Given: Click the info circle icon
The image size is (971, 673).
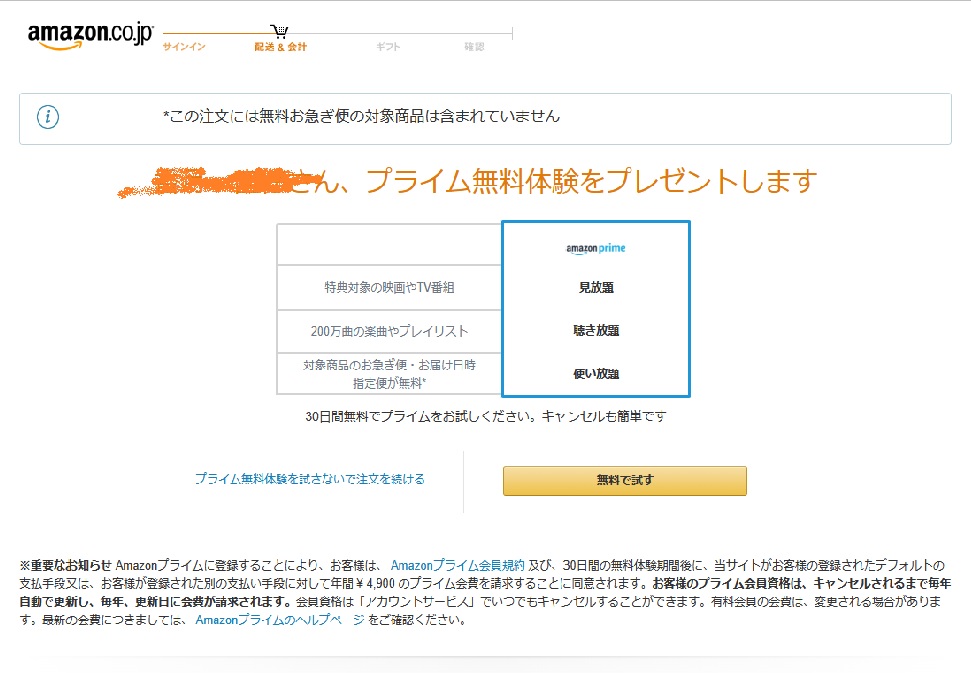Looking at the screenshot, I should (x=48, y=117).
